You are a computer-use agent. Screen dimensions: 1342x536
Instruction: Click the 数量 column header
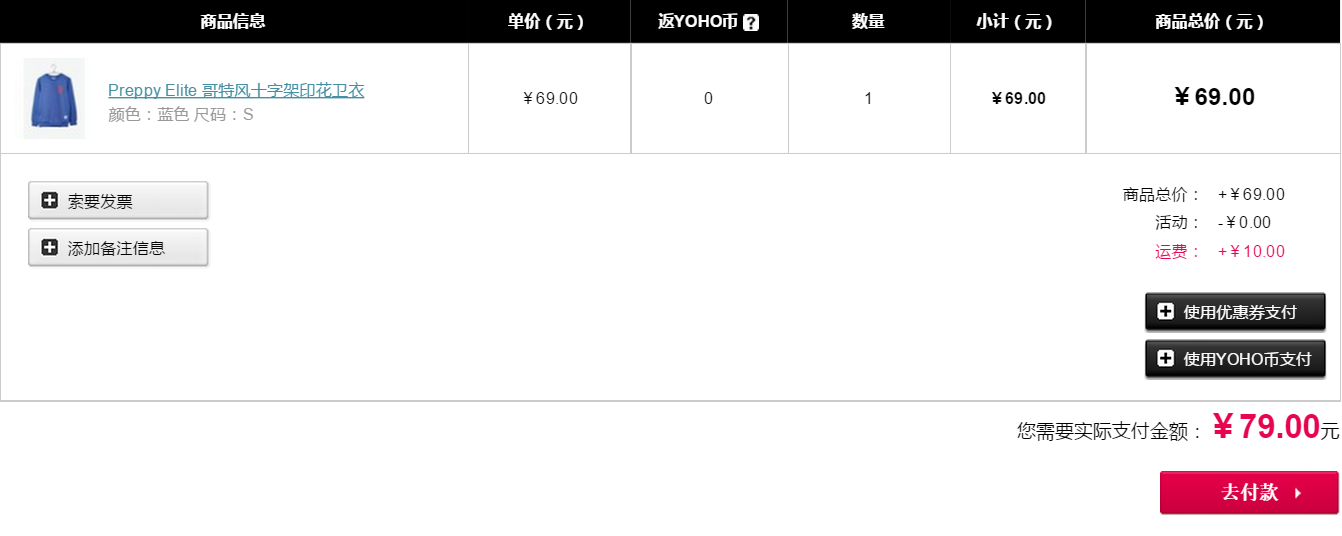point(868,21)
